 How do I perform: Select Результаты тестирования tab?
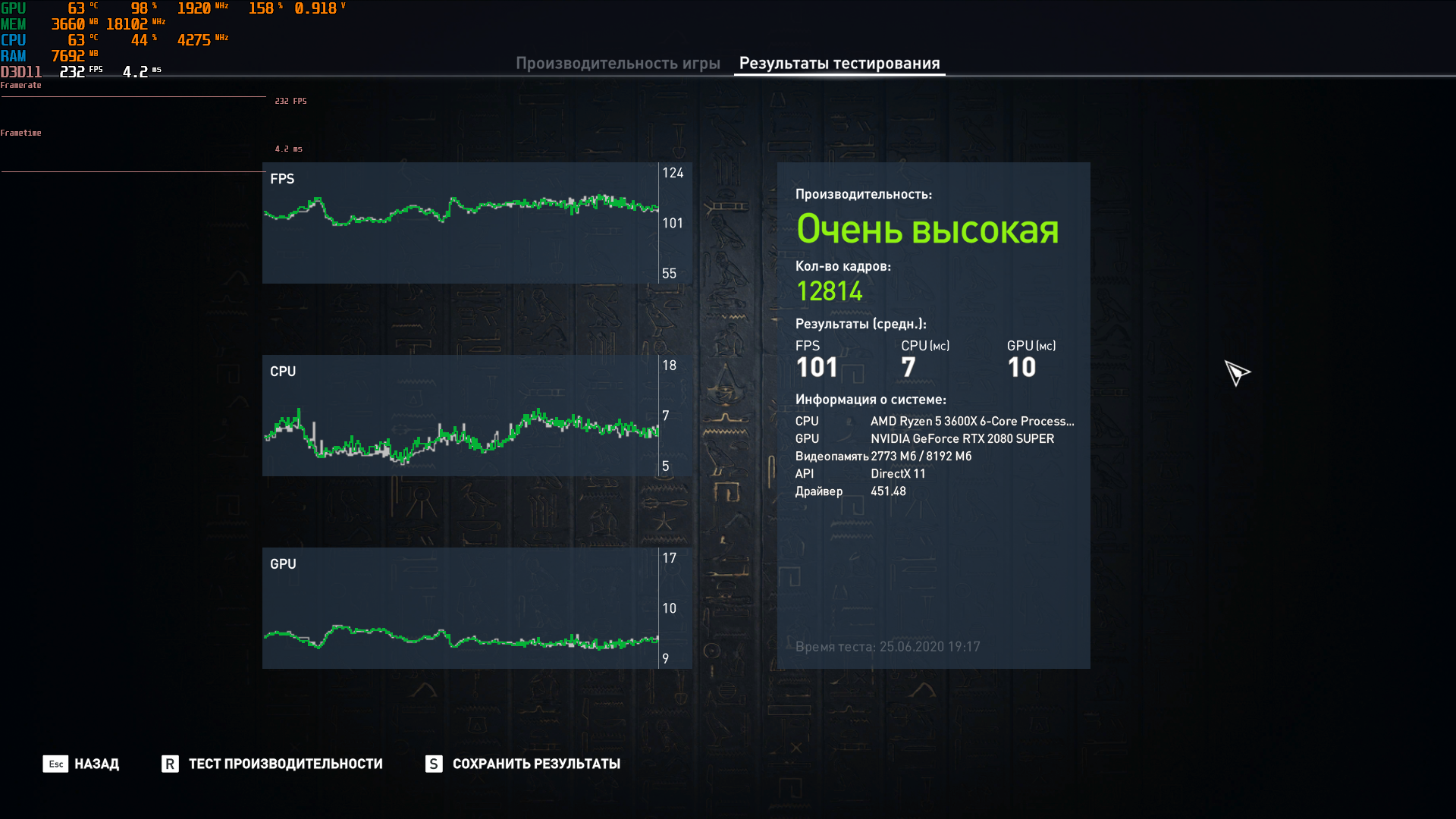pyautogui.click(x=839, y=64)
